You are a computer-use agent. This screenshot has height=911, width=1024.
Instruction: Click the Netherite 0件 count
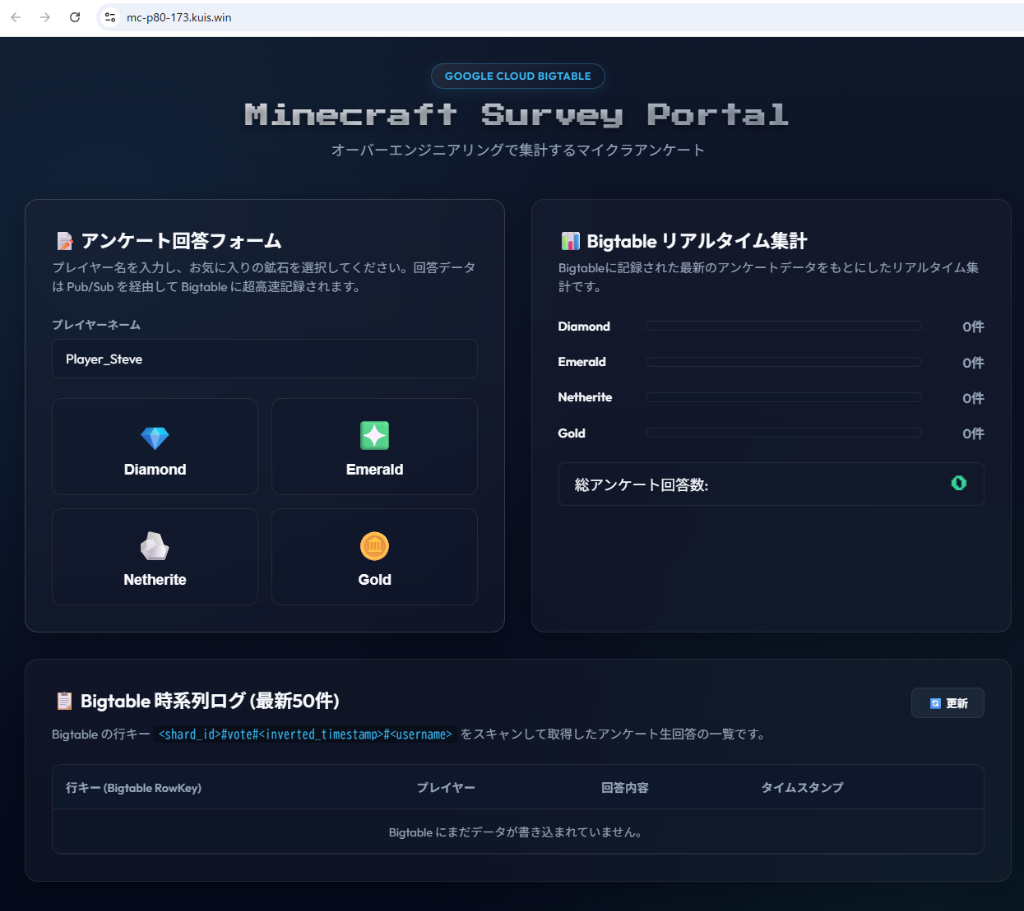pos(973,398)
